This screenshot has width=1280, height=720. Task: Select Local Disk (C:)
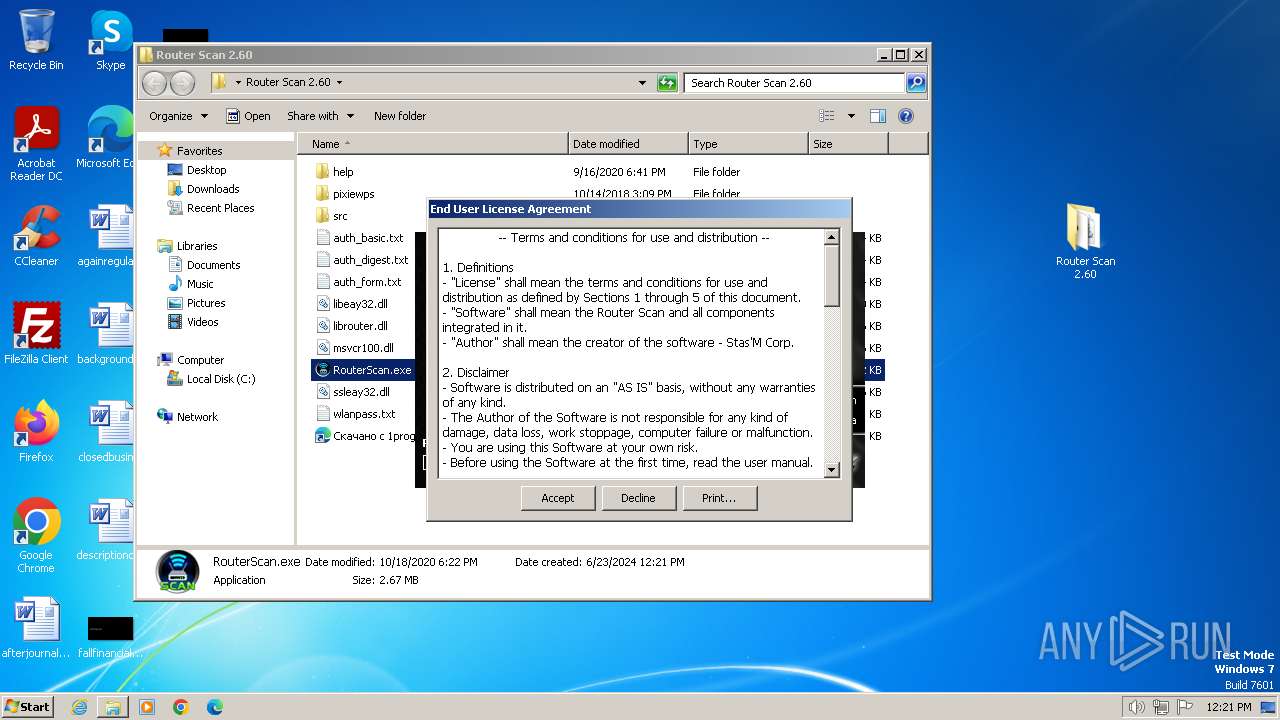tap(220, 379)
